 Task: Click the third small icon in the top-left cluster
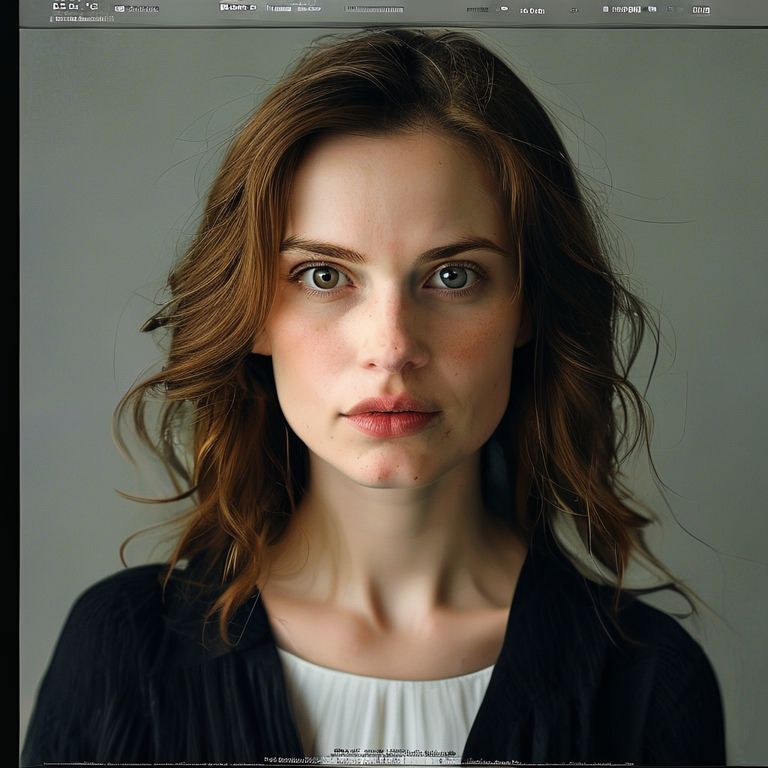[93, 6]
